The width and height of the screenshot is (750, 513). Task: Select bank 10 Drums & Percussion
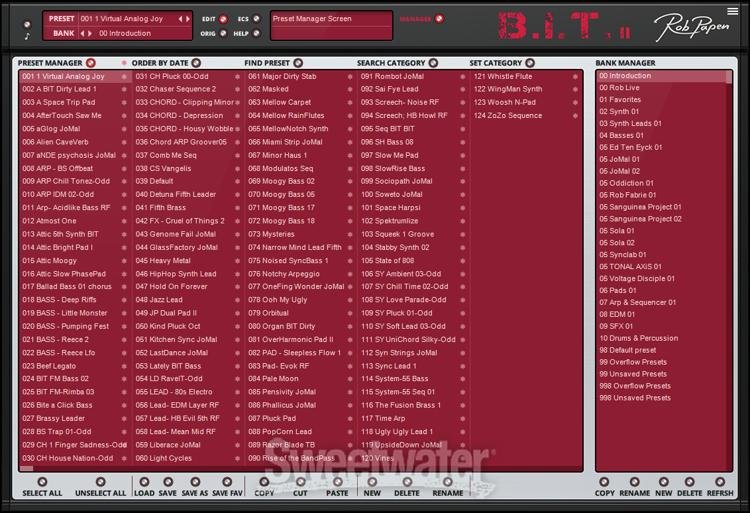pos(639,338)
